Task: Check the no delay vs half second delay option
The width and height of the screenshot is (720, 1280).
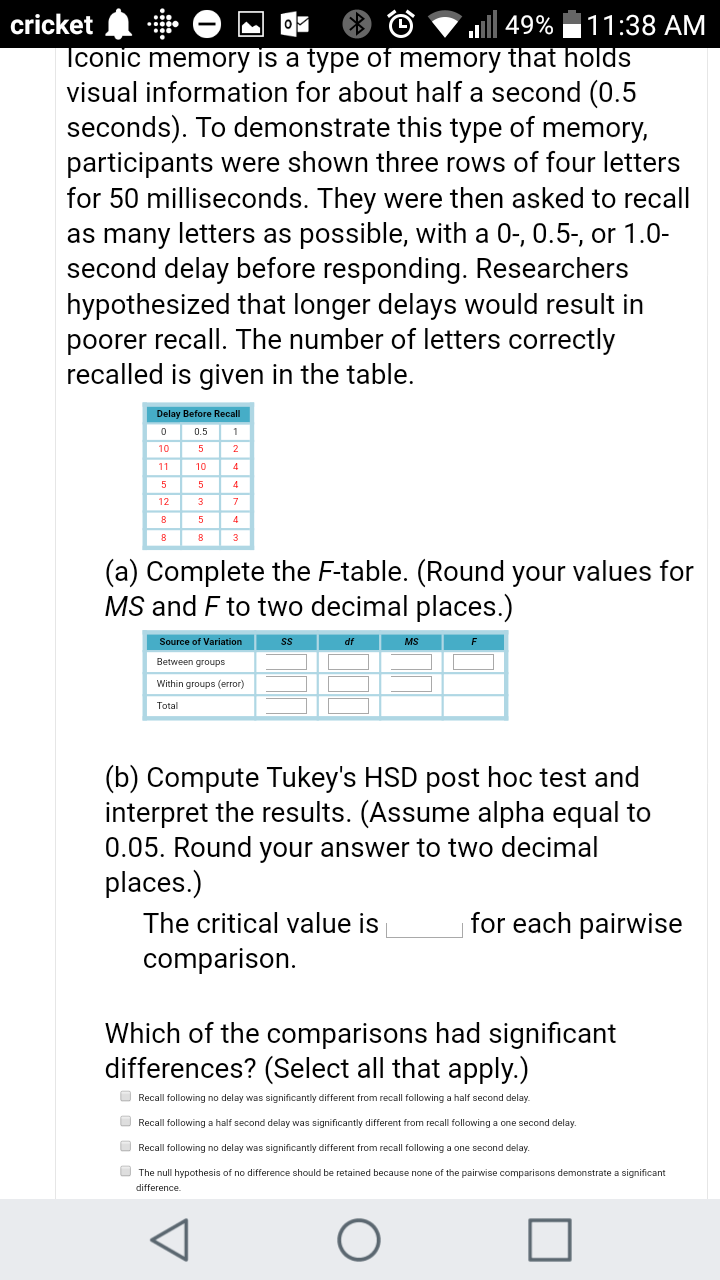Action: coord(126,1096)
